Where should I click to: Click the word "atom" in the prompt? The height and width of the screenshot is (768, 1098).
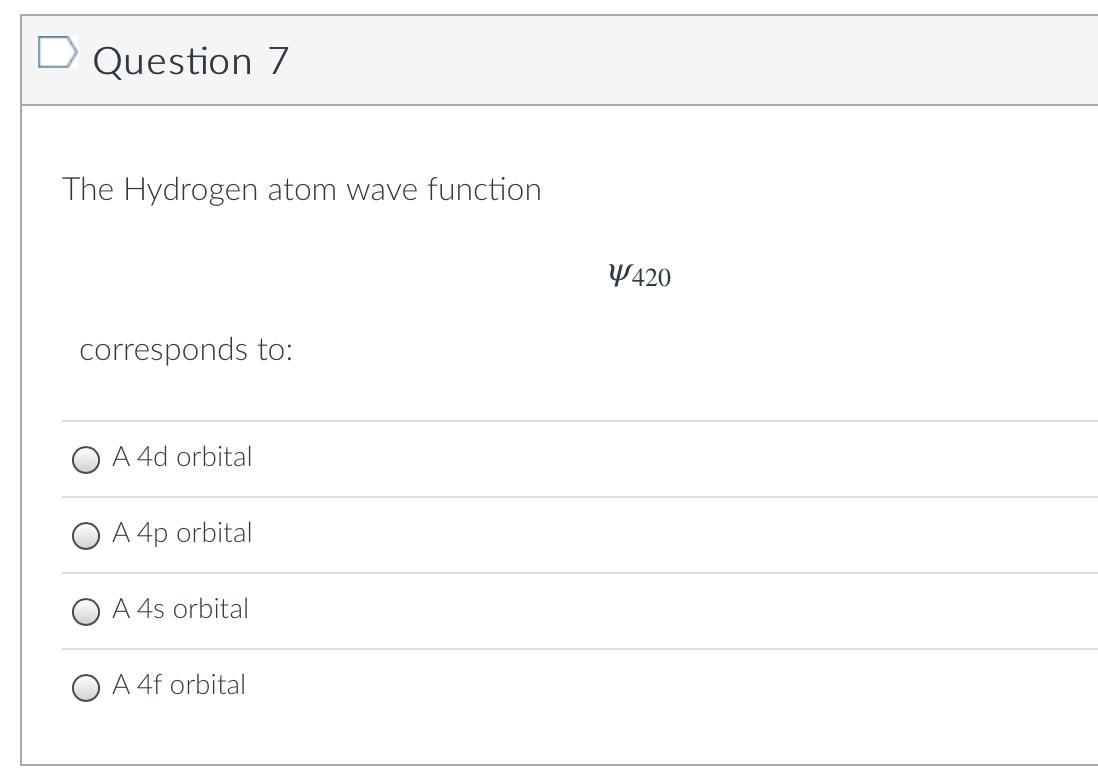(x=302, y=189)
